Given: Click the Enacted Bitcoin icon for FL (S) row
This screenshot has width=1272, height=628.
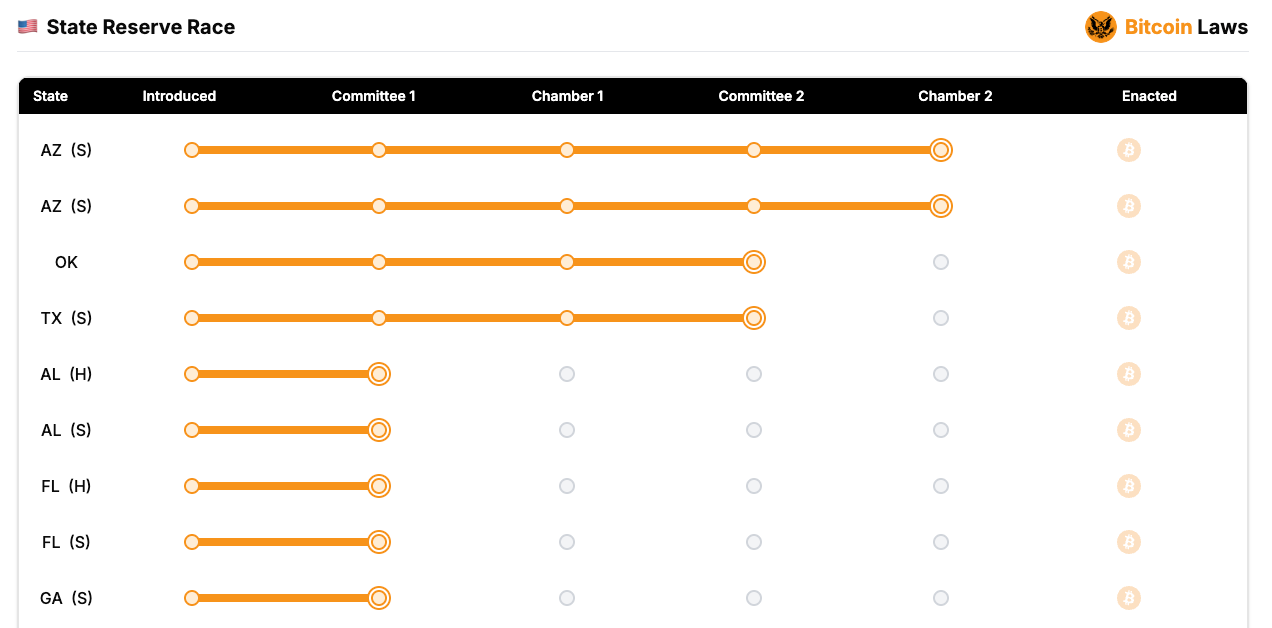Looking at the screenshot, I should point(1129,542).
